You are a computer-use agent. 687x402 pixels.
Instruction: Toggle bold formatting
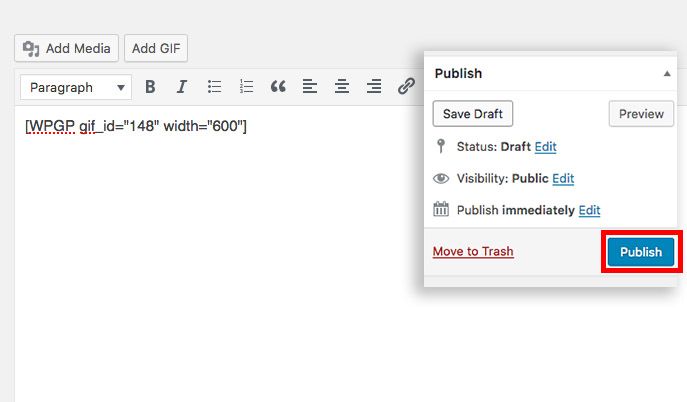150,87
